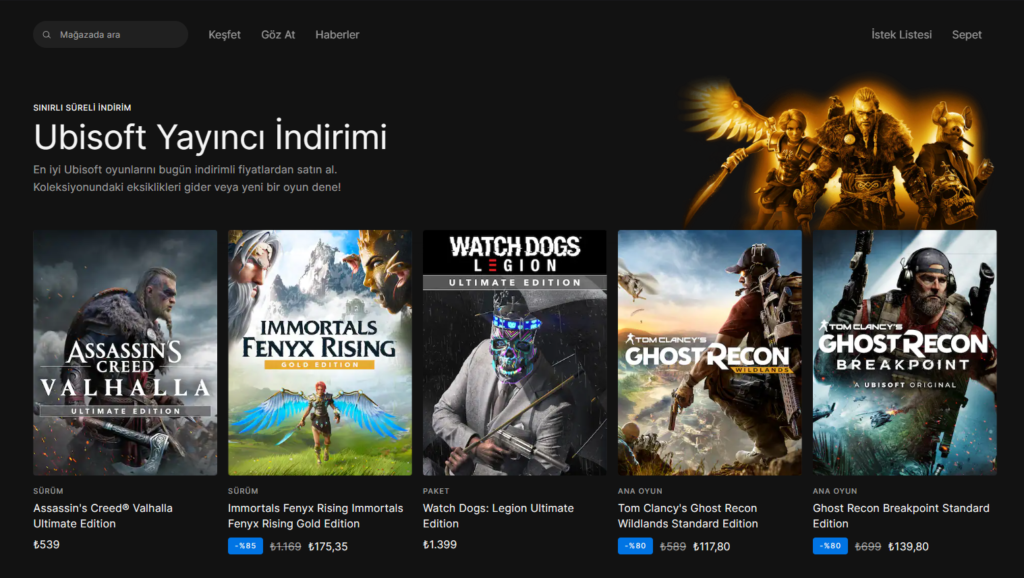Click the golden Ubisoft characters banner image

point(839,155)
